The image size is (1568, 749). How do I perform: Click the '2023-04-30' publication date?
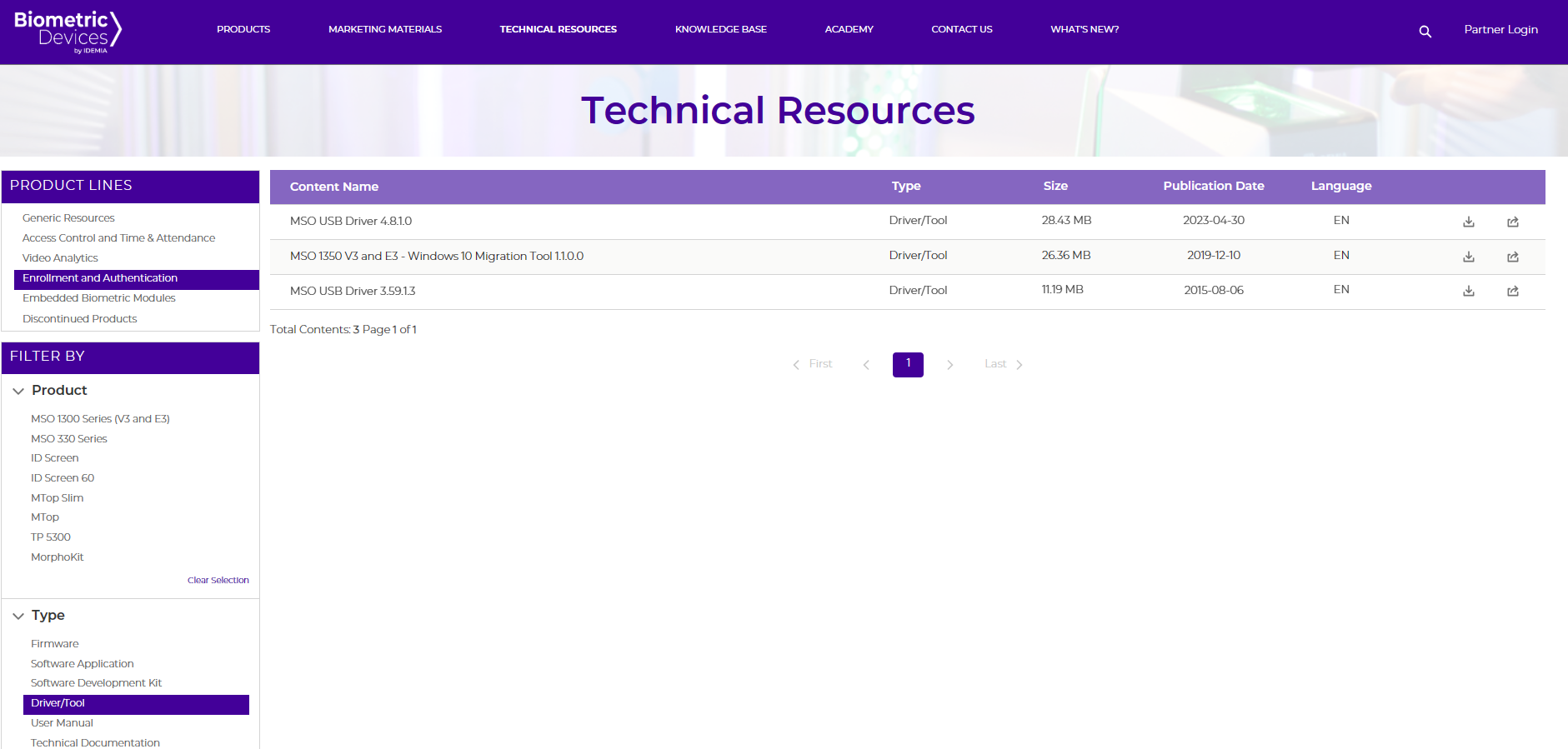[x=1214, y=221]
